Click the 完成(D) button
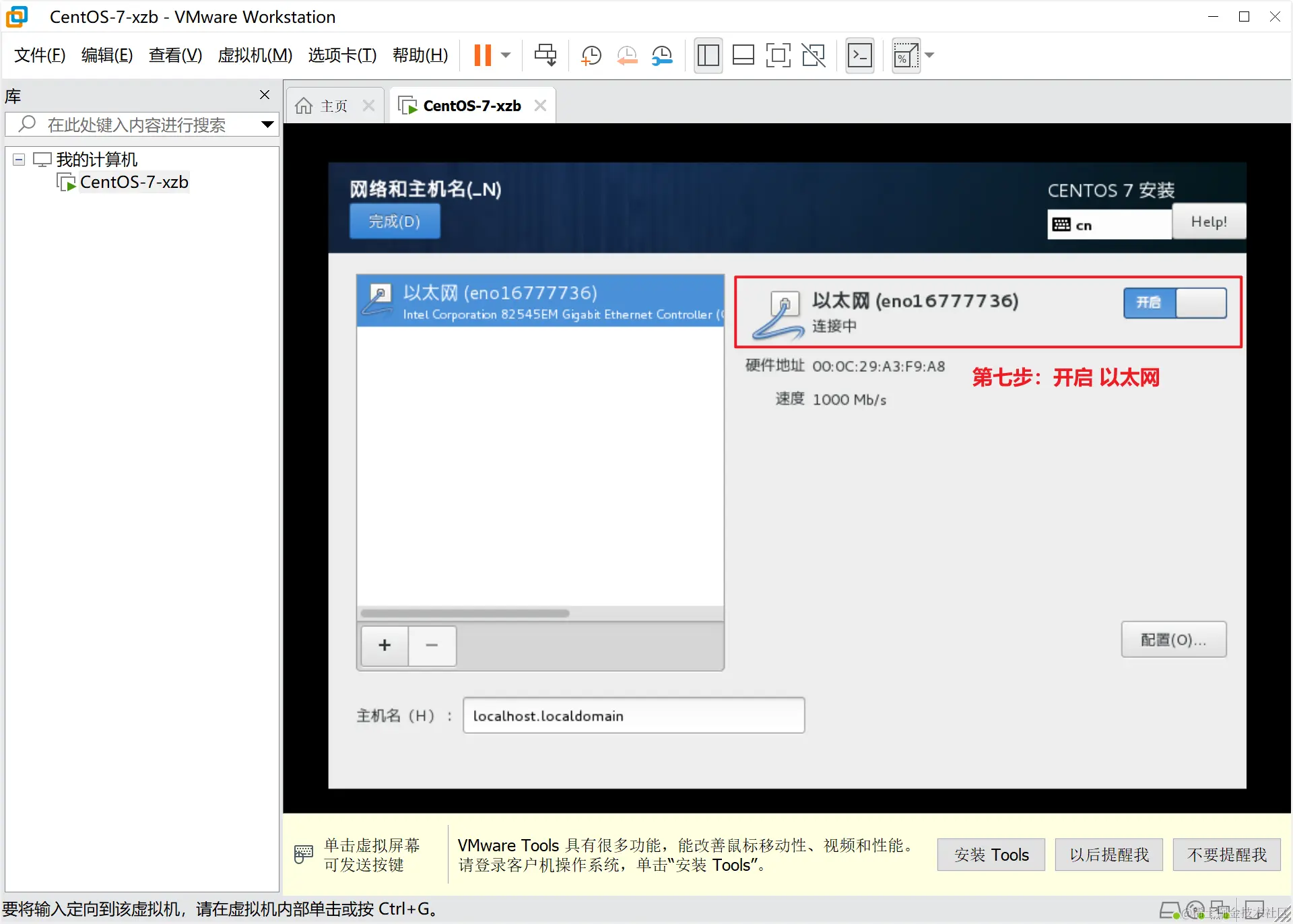The height and width of the screenshot is (924, 1293). pyautogui.click(x=395, y=222)
